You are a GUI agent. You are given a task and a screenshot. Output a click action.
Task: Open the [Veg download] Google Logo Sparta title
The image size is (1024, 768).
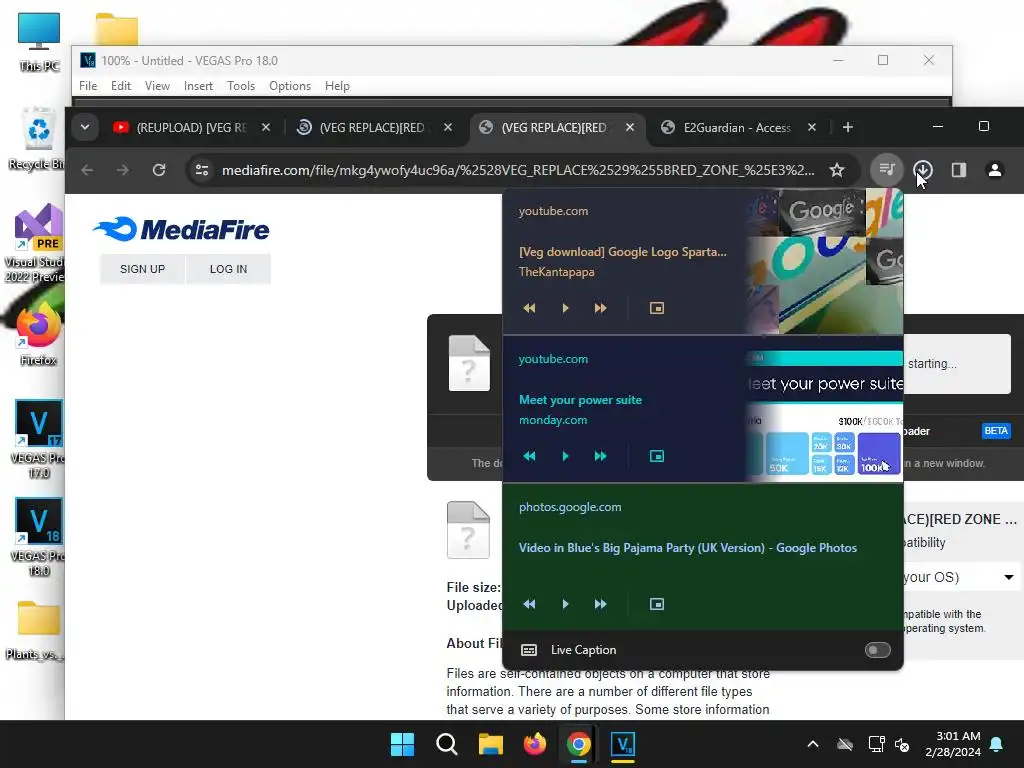[x=622, y=252]
